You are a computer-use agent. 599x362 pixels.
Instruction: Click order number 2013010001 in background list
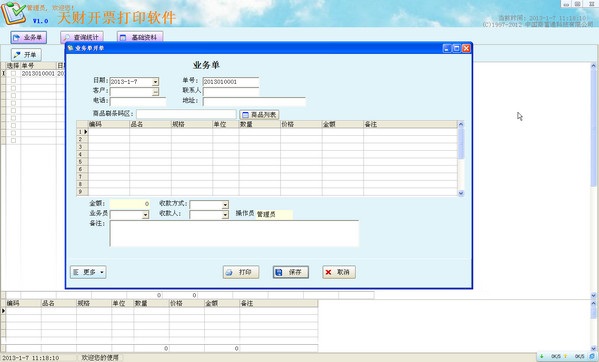click(38, 73)
